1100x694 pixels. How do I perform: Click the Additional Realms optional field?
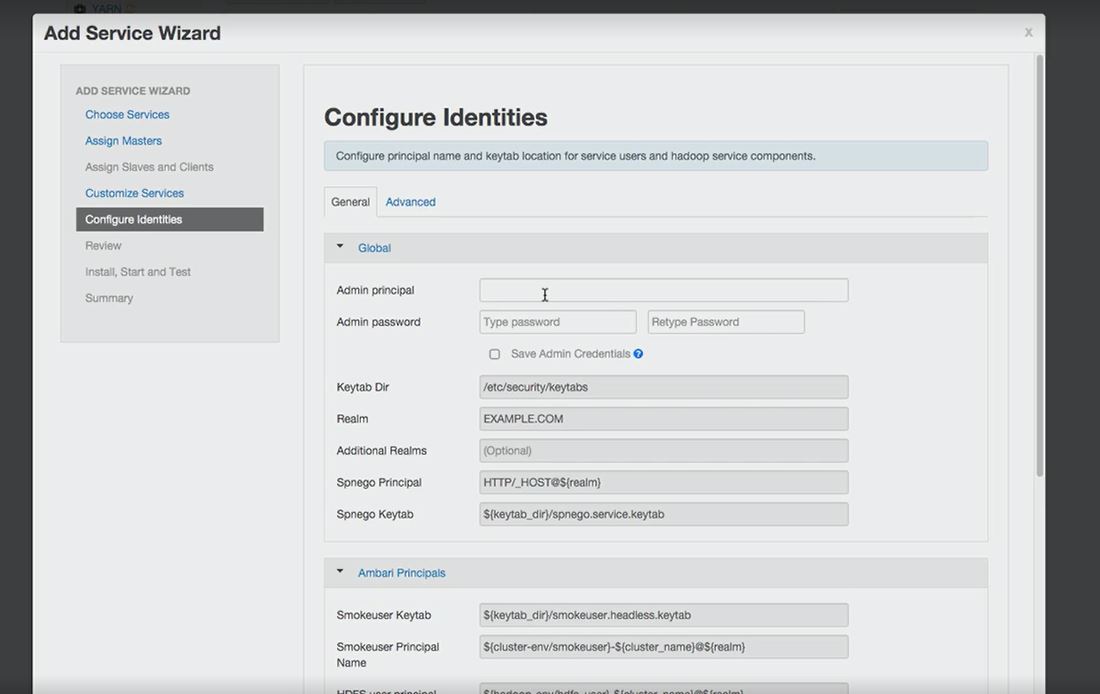point(662,450)
